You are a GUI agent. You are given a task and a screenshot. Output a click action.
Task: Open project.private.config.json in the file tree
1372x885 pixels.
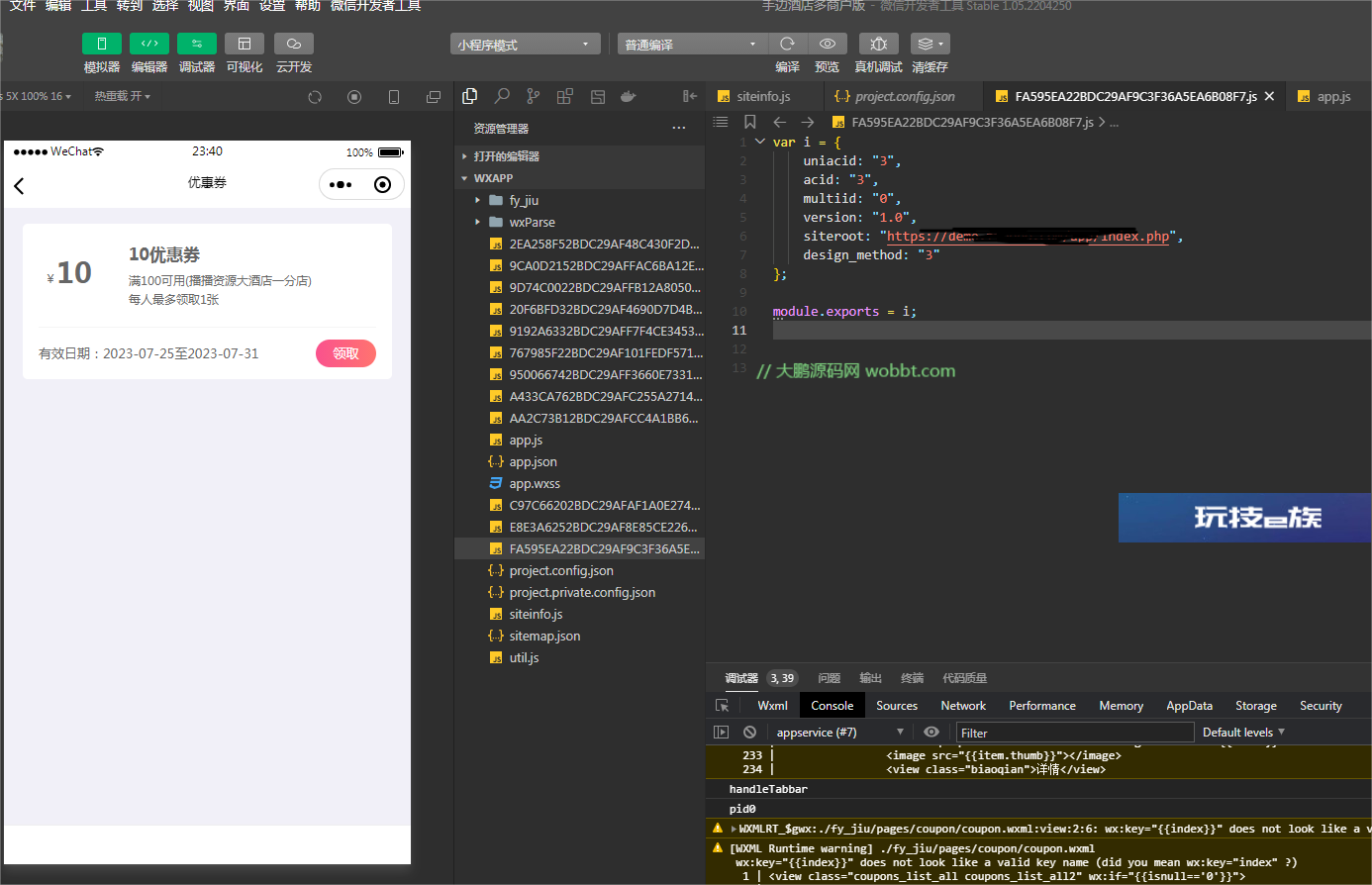click(x=579, y=592)
